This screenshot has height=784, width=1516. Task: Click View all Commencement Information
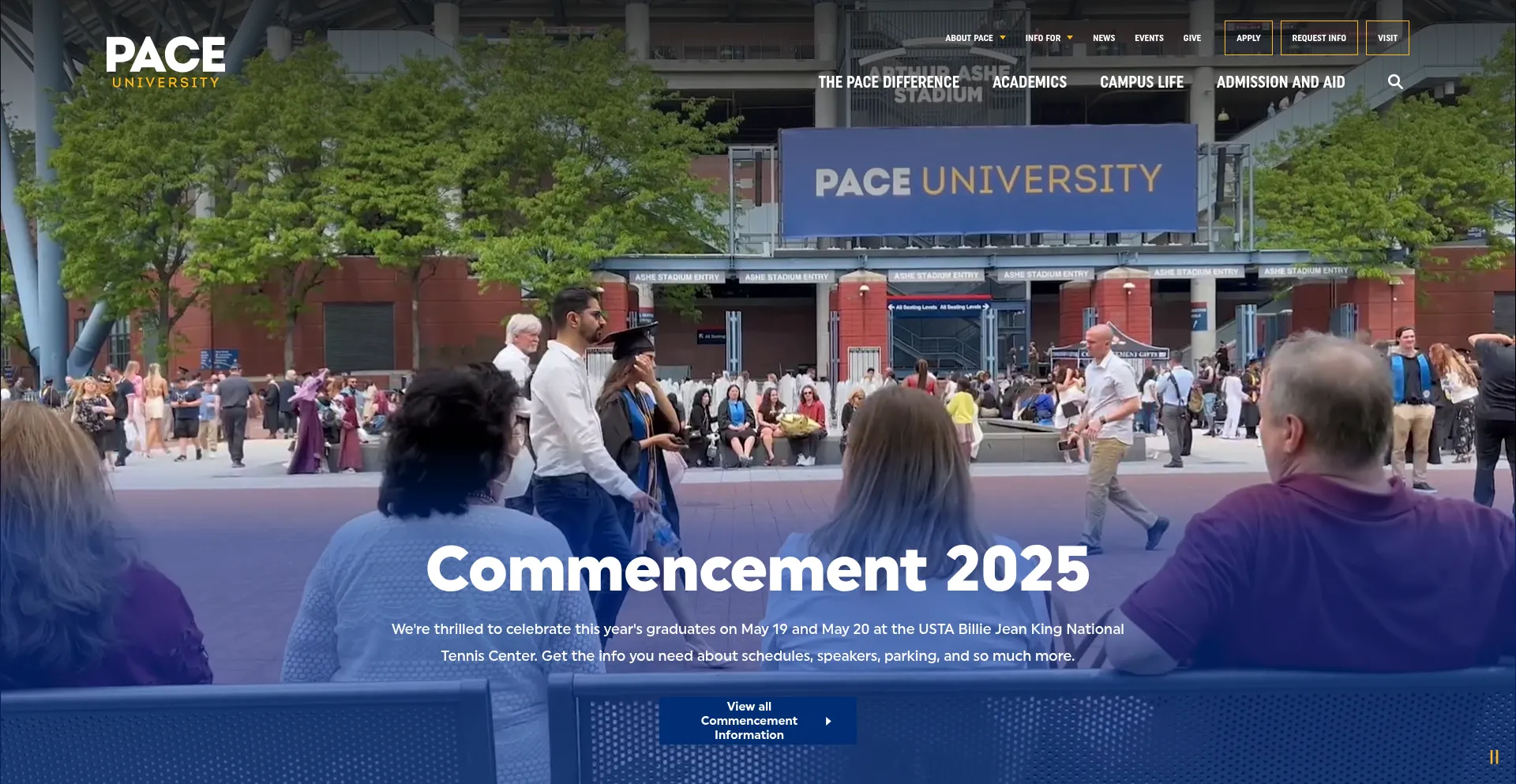[749, 721]
